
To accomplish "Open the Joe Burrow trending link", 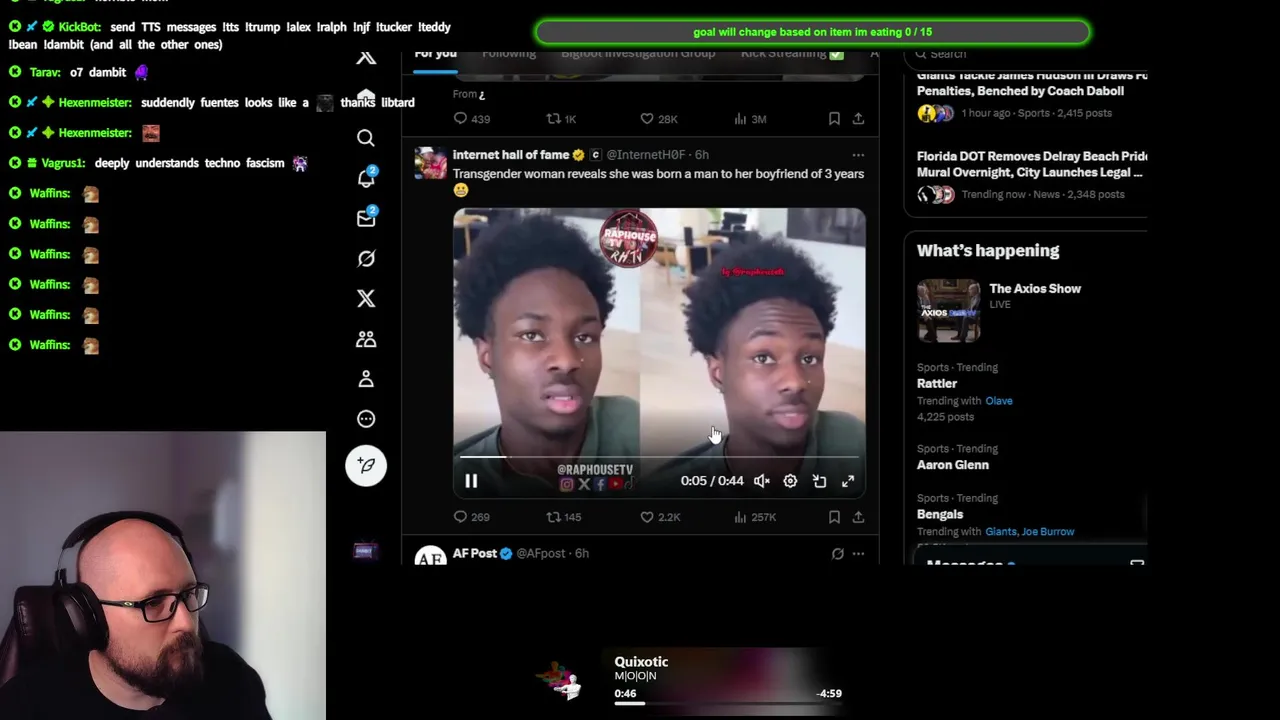I will (1049, 532).
